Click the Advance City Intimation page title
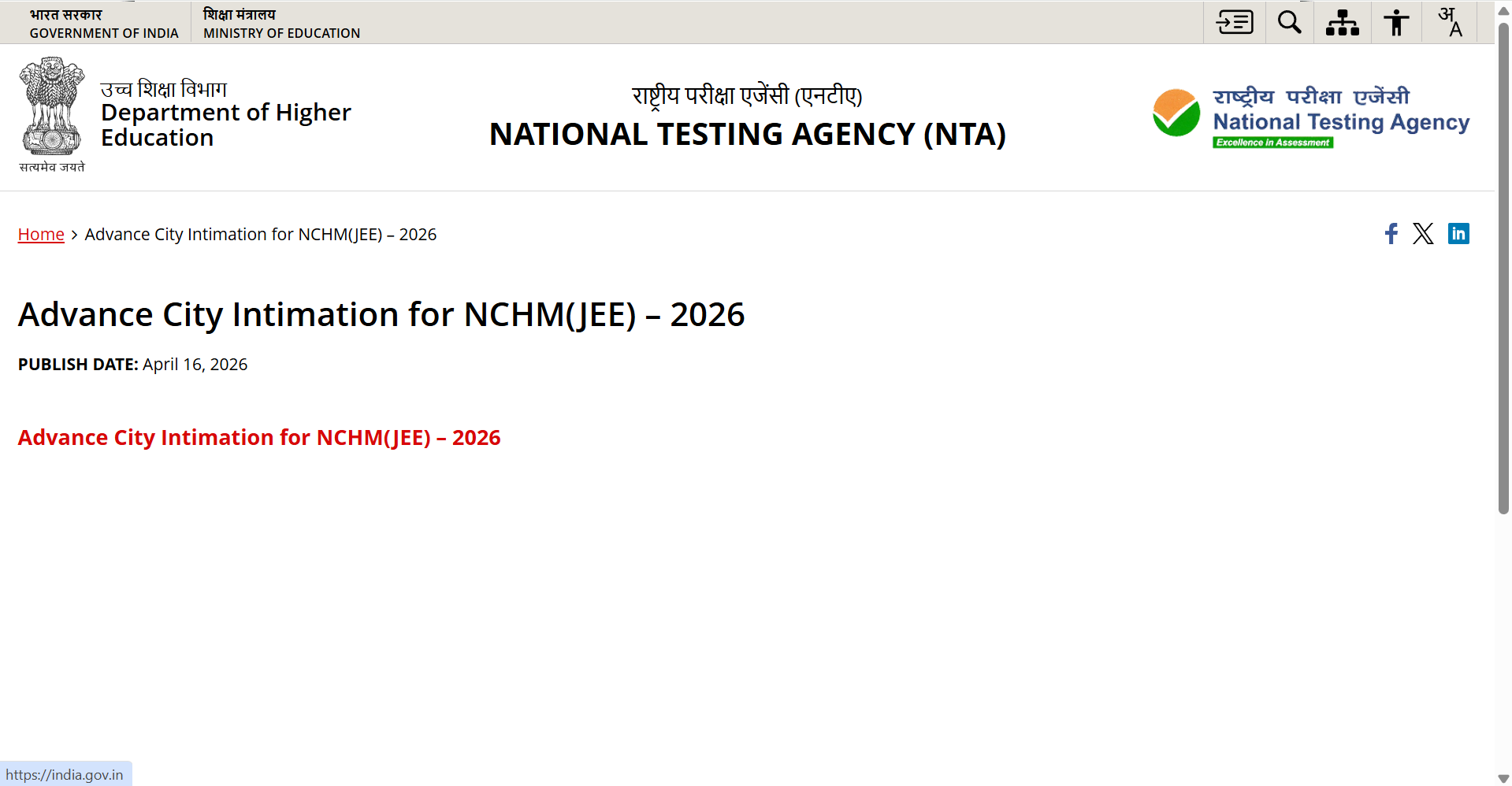Viewport: 1512px width, 786px height. (x=381, y=315)
